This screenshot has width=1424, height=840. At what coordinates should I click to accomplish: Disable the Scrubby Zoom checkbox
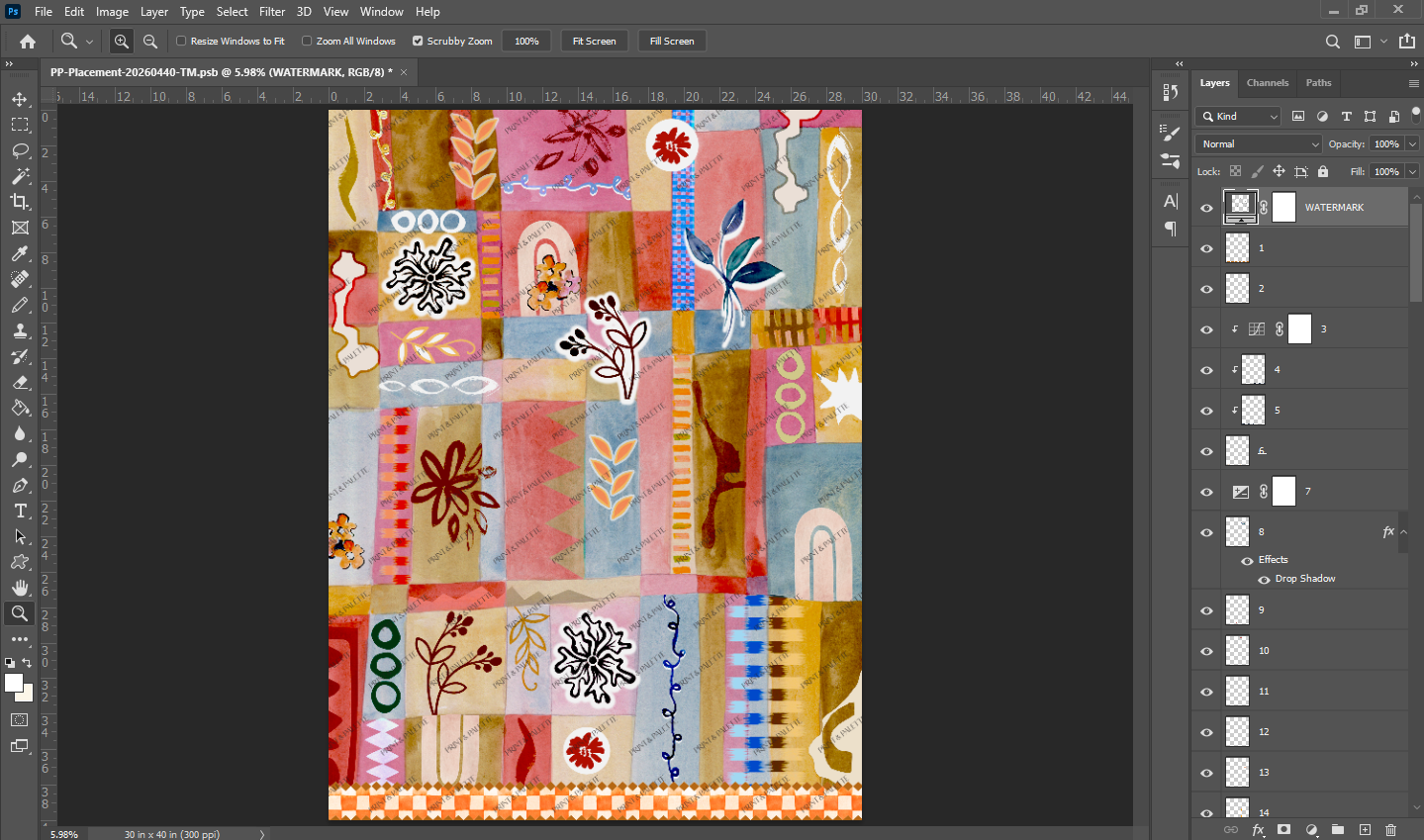pyautogui.click(x=418, y=42)
